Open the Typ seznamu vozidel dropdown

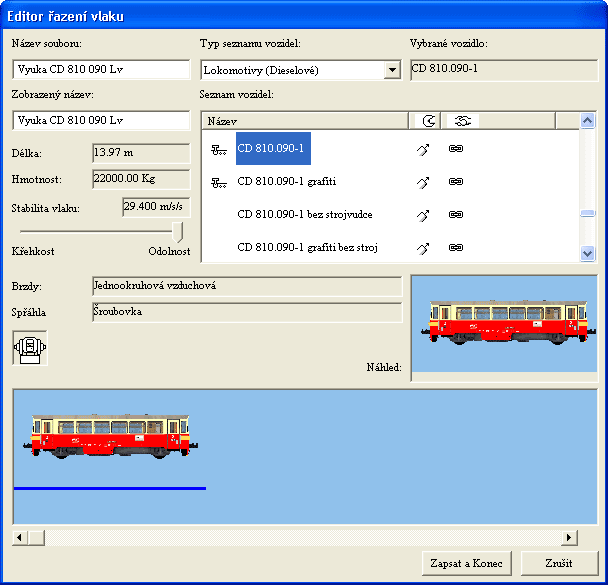click(392, 71)
